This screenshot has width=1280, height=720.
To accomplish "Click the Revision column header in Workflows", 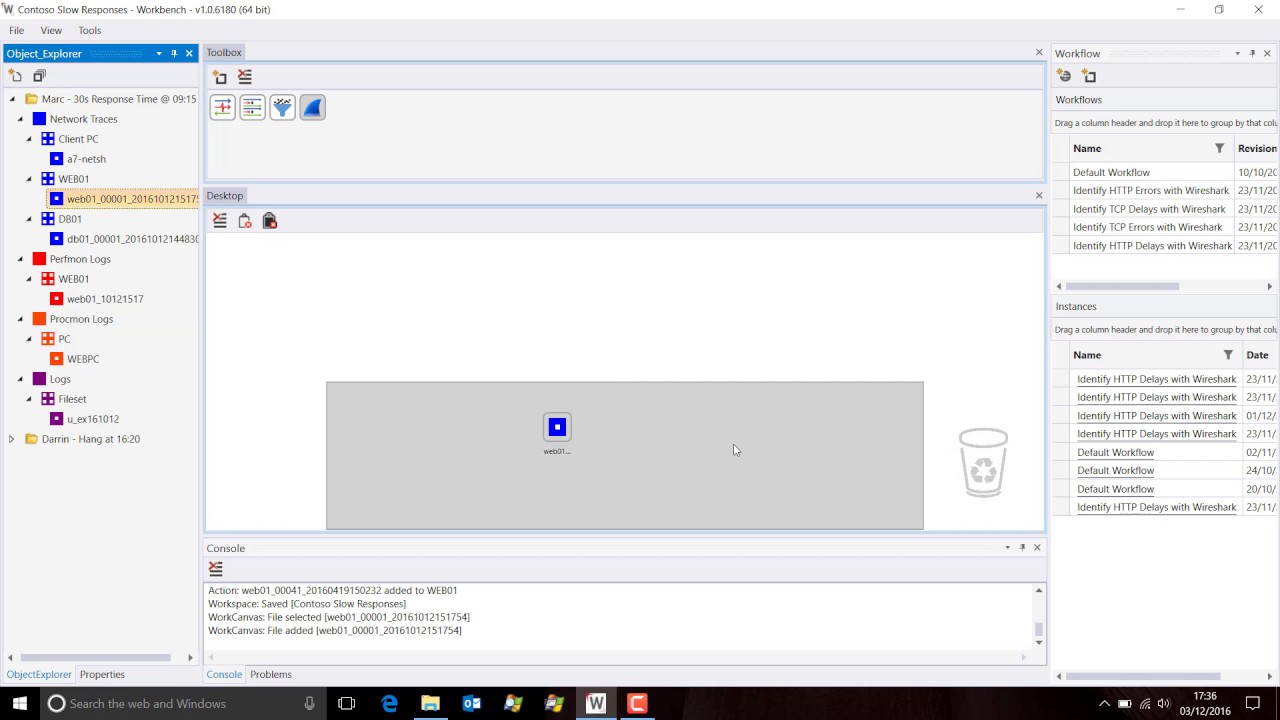I will point(1257,148).
